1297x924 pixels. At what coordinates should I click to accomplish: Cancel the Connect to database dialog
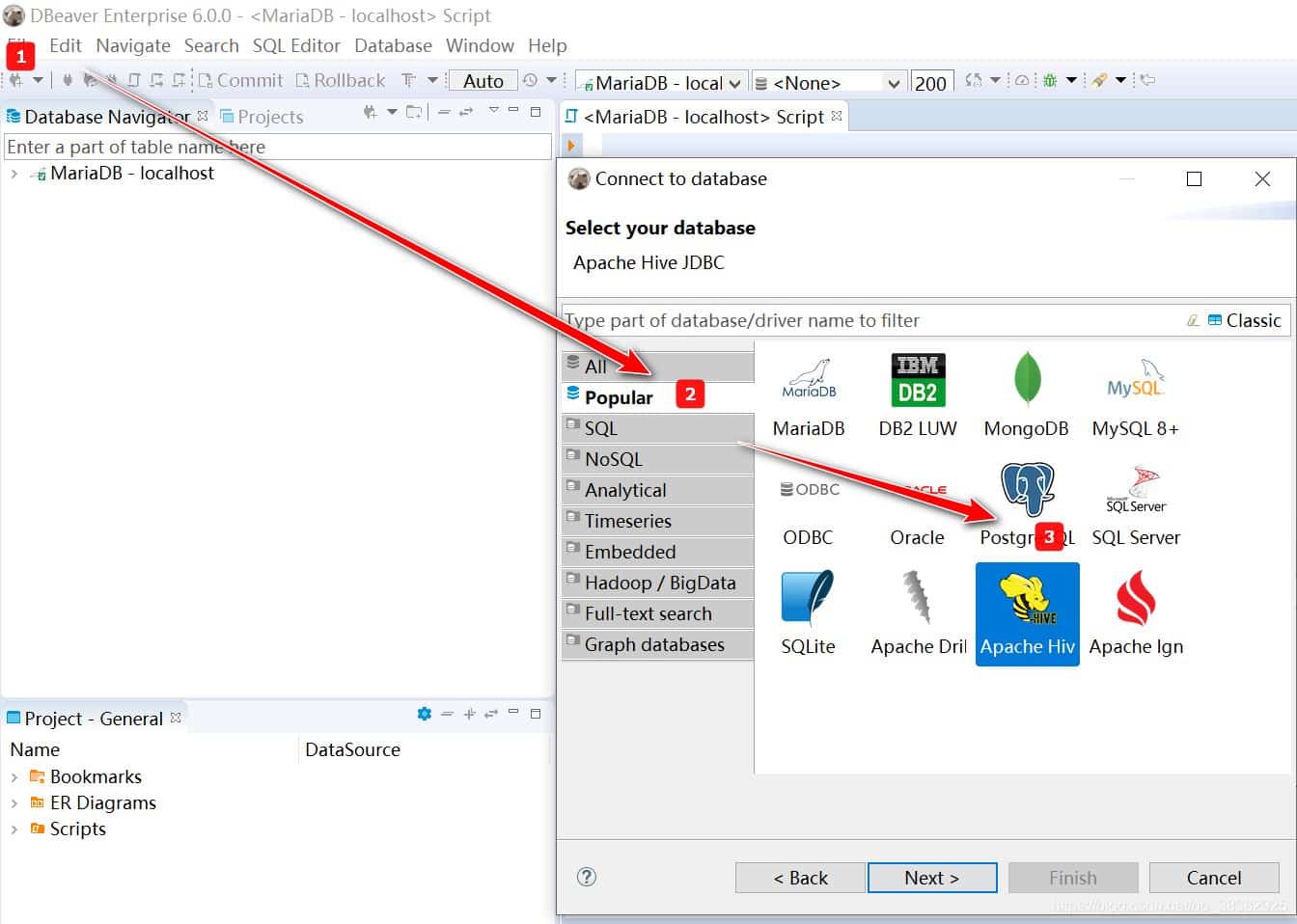tap(1213, 878)
